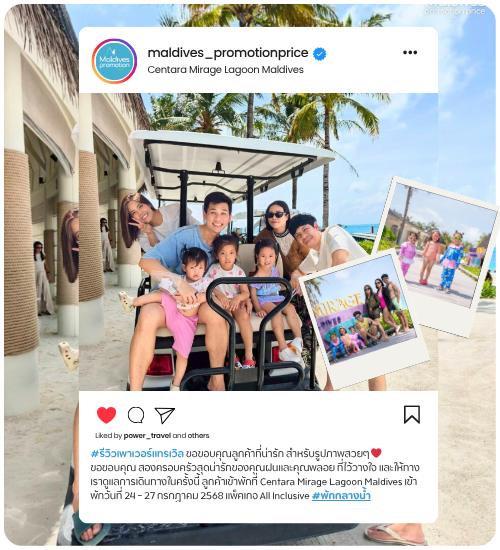Open Centara Mirage Lagoon Maldives location
This screenshot has width=500, height=550.
click(225, 70)
